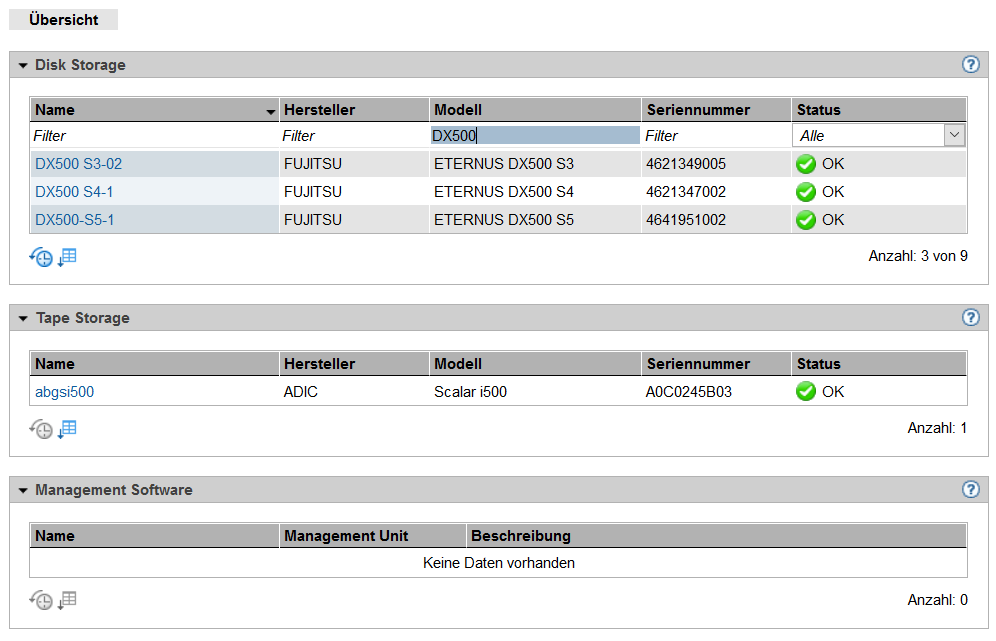Open help for Management Software panel
Image resolution: width=996 pixels, height=641 pixels.
[x=970, y=489]
